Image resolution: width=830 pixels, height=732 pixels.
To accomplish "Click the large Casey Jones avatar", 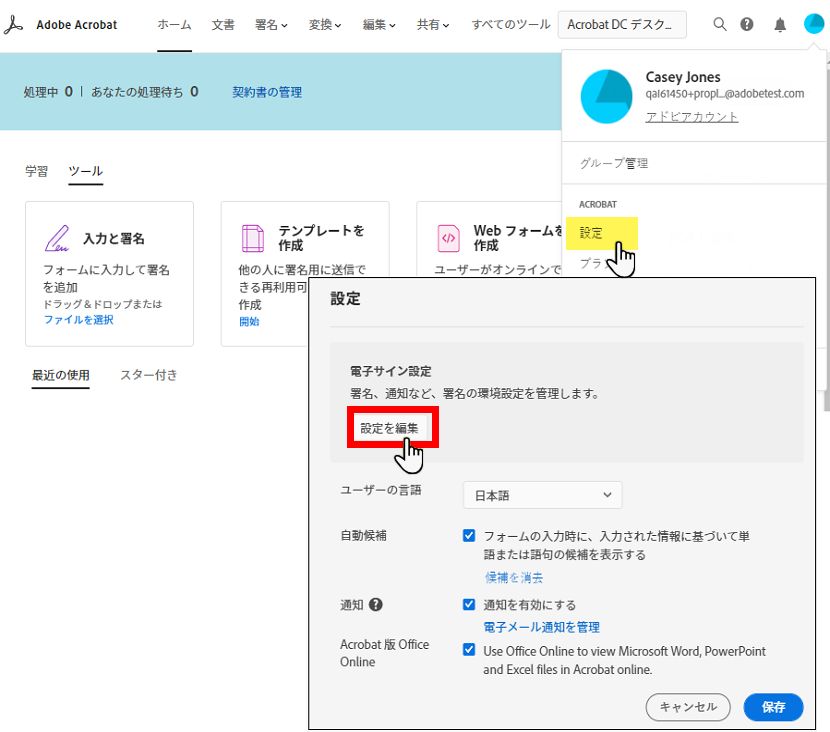I will (606, 96).
